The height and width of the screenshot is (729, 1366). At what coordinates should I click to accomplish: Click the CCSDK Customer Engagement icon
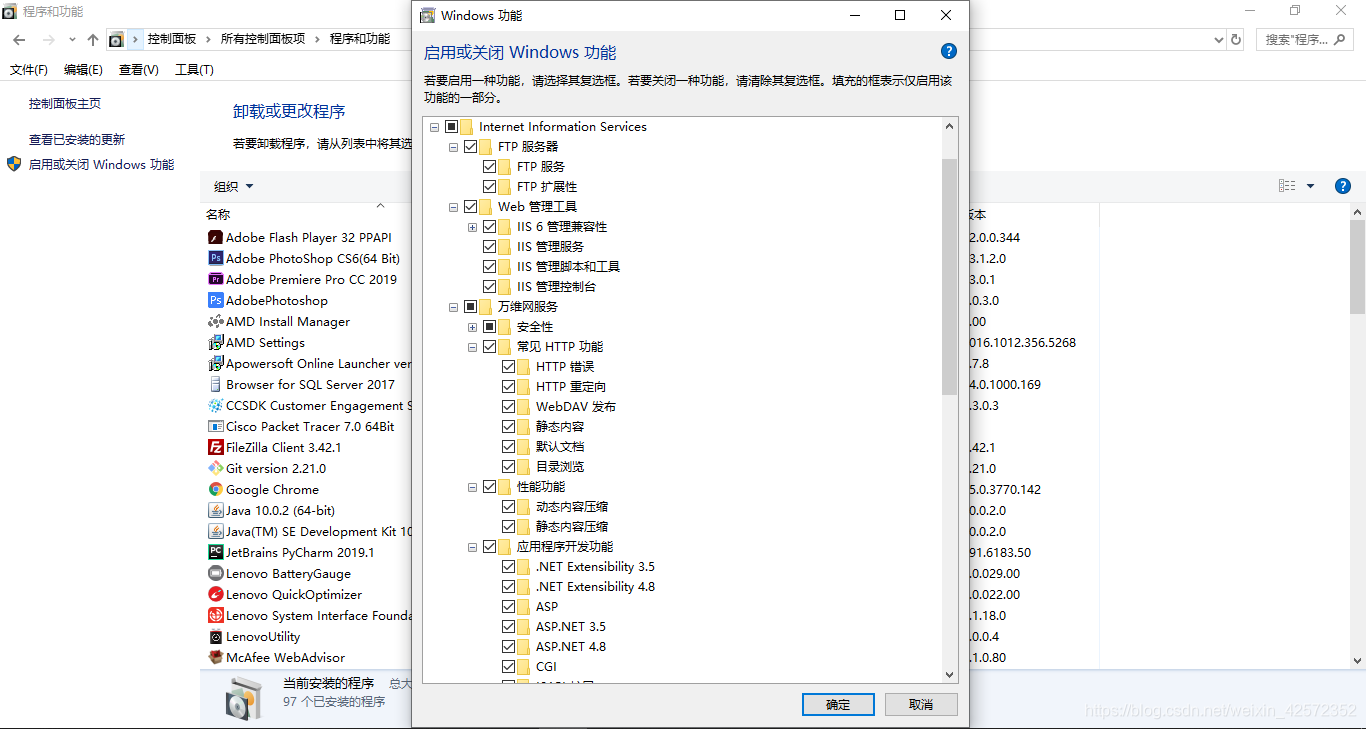(215, 405)
